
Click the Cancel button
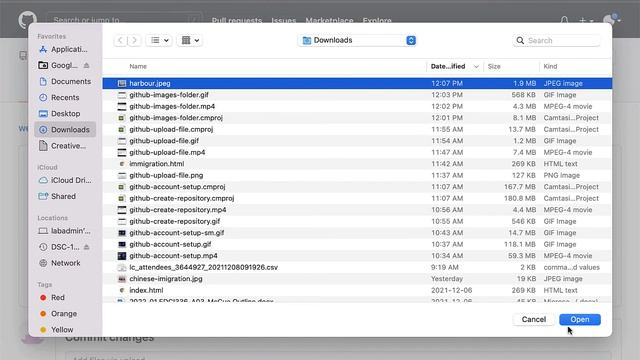click(x=533, y=319)
